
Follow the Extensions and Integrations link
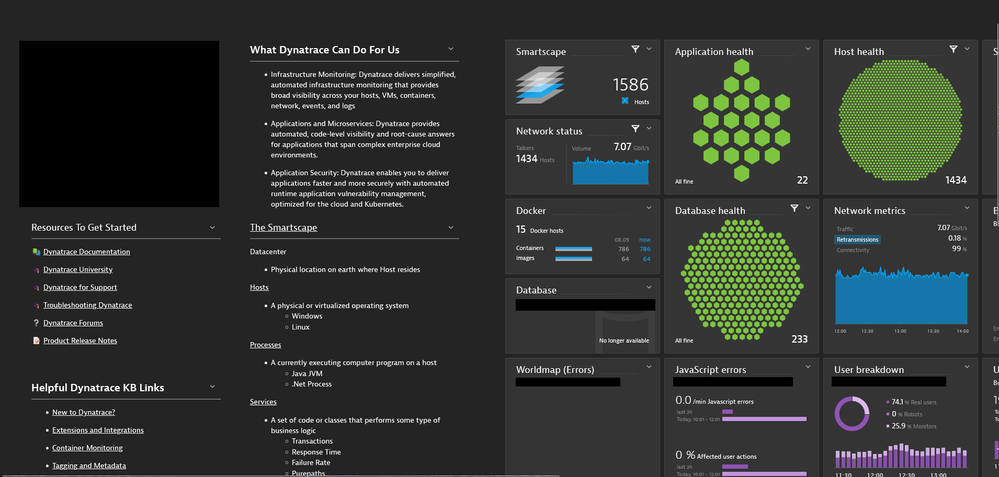point(98,430)
